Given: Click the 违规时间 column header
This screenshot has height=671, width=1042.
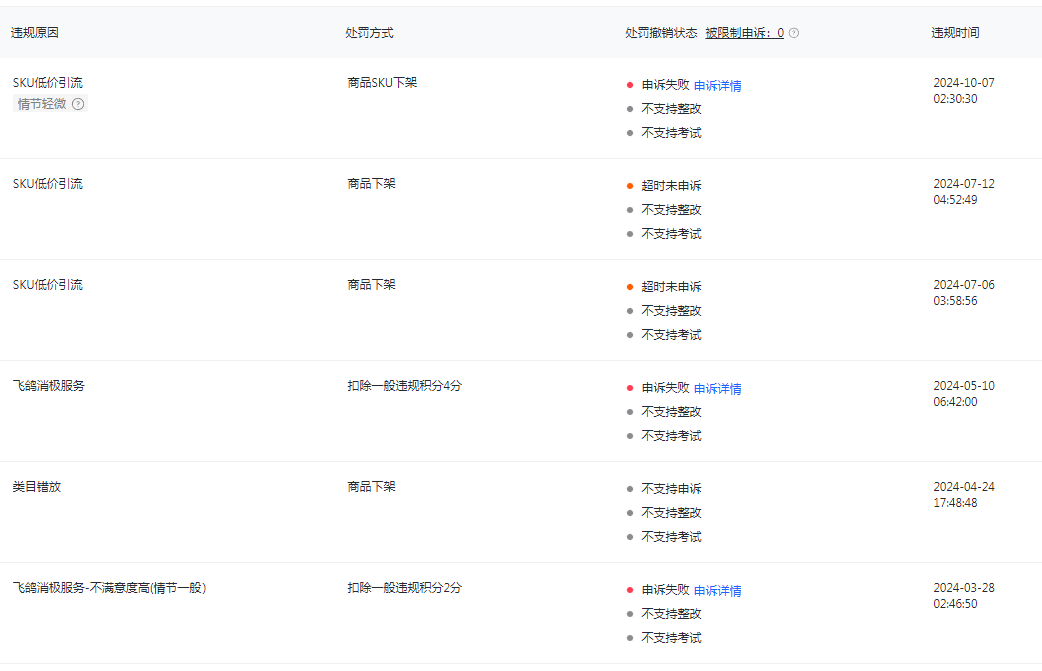Looking at the screenshot, I should [x=955, y=33].
